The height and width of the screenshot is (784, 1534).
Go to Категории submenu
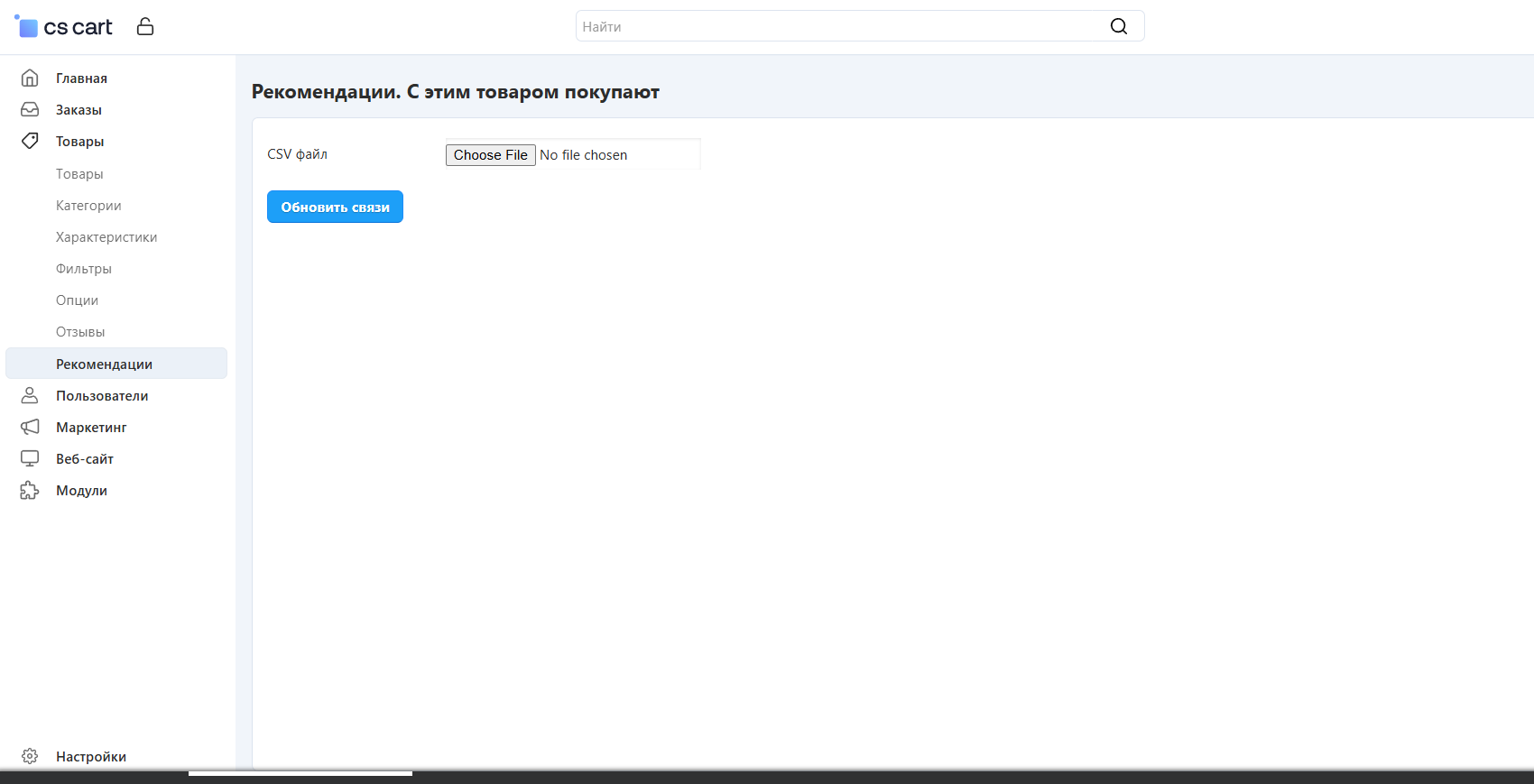click(x=88, y=206)
